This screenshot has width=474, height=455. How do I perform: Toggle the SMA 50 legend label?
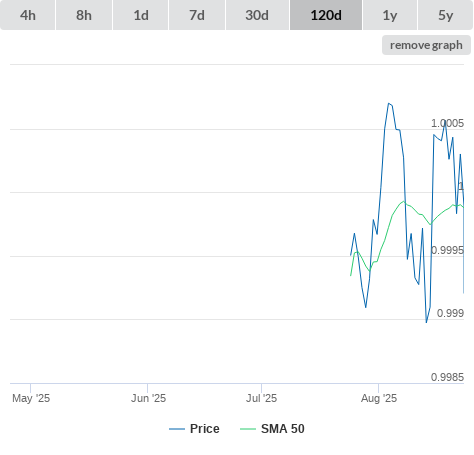pyautogui.click(x=283, y=429)
